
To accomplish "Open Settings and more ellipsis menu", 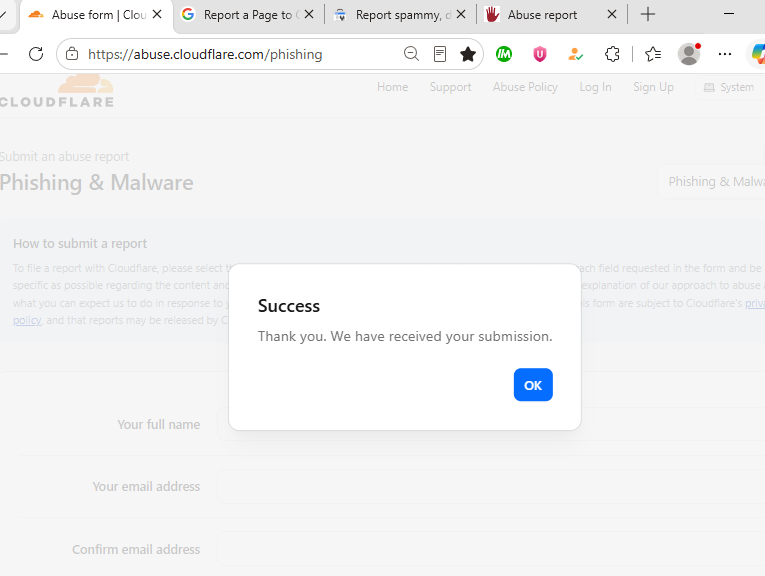I will point(725,54).
